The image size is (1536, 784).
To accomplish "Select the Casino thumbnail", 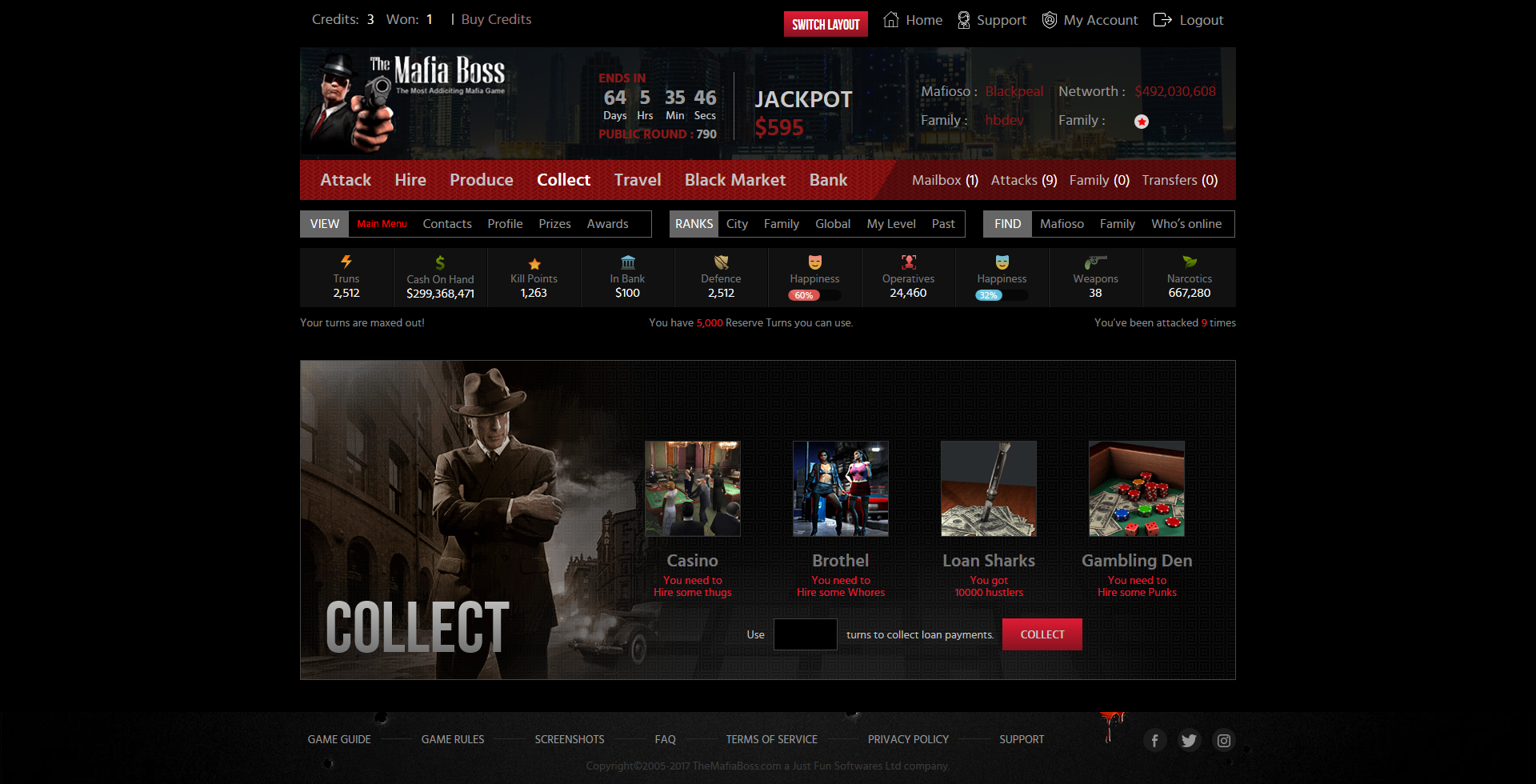I will click(x=693, y=489).
